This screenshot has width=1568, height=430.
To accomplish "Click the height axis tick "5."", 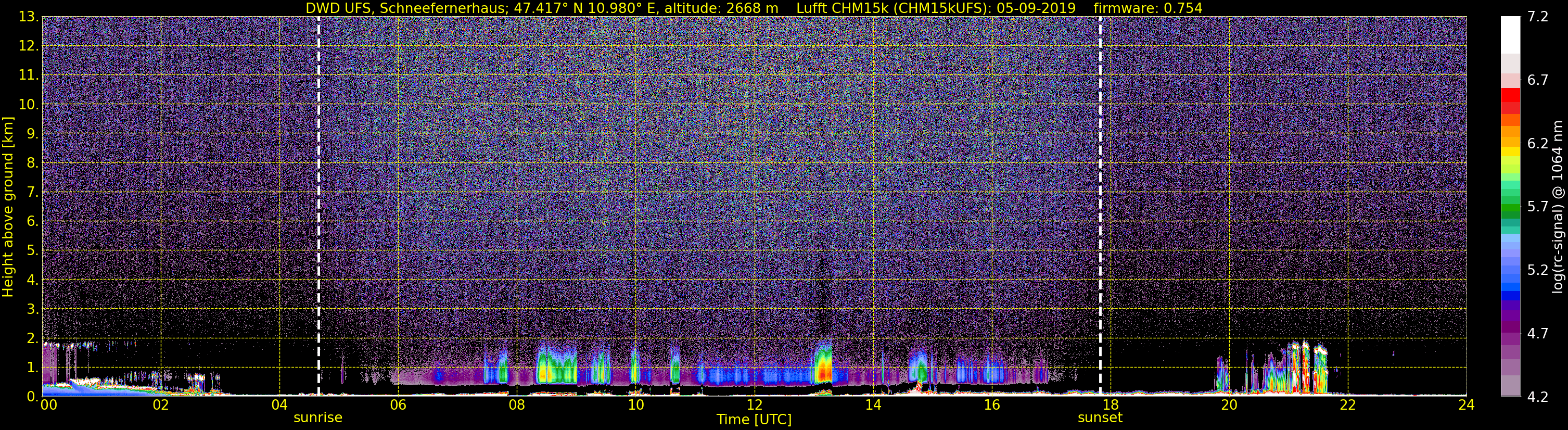I will [x=33, y=251].
